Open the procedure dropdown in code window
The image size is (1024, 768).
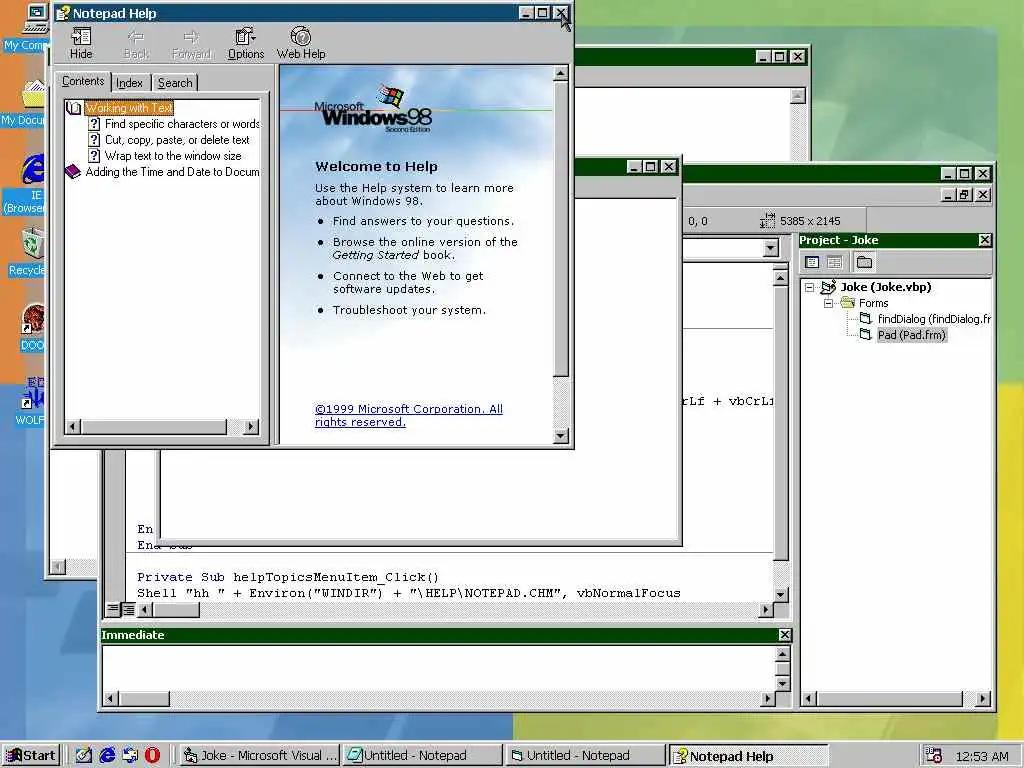(x=771, y=248)
